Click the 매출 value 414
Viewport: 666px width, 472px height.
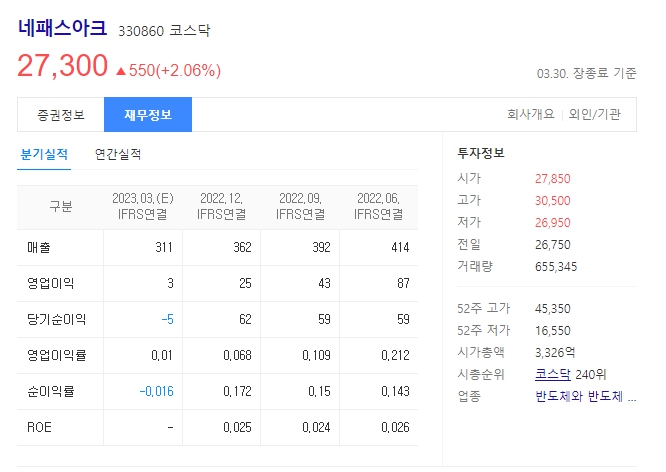coord(400,247)
